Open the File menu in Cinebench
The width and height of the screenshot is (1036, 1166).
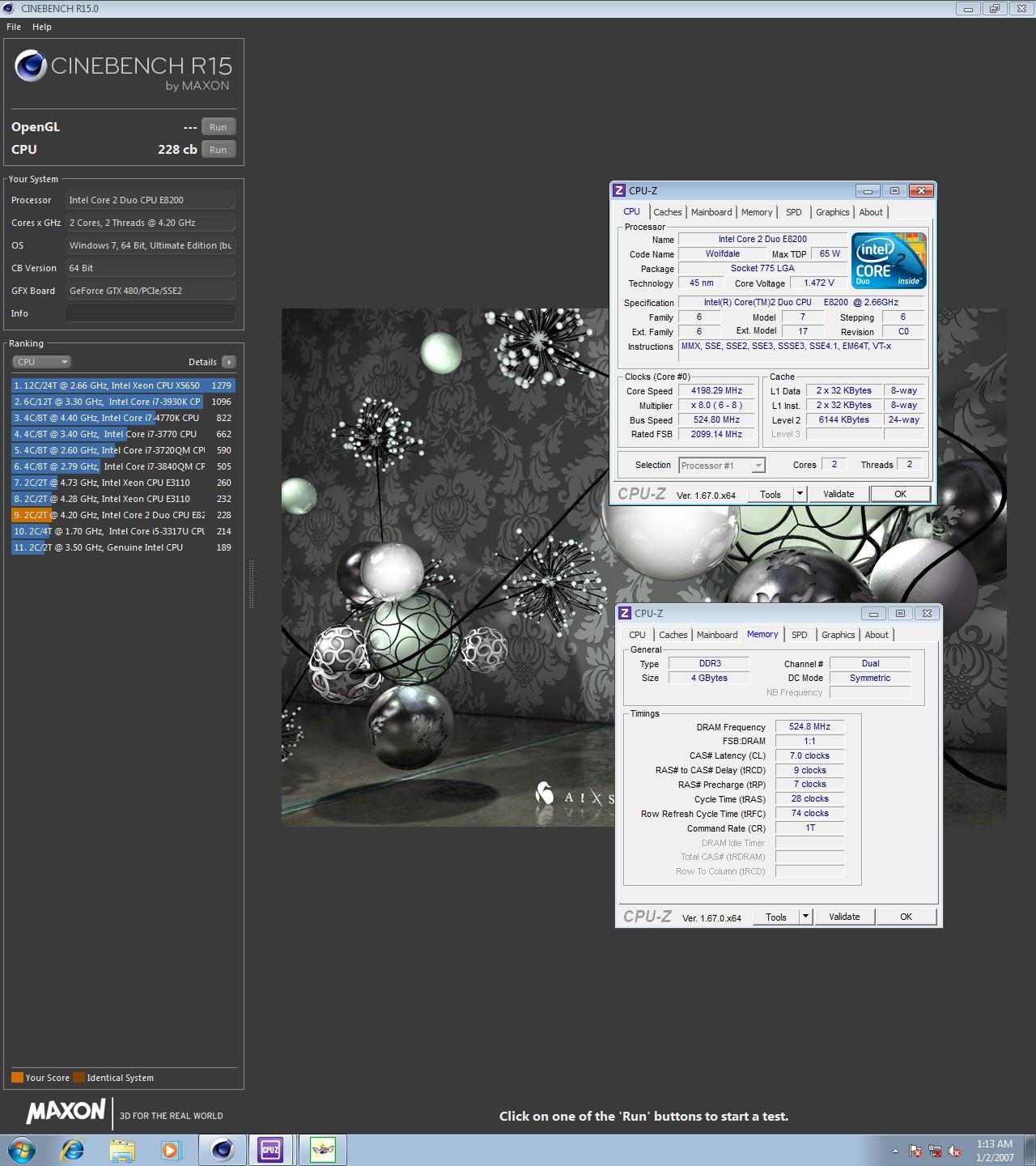[14, 27]
